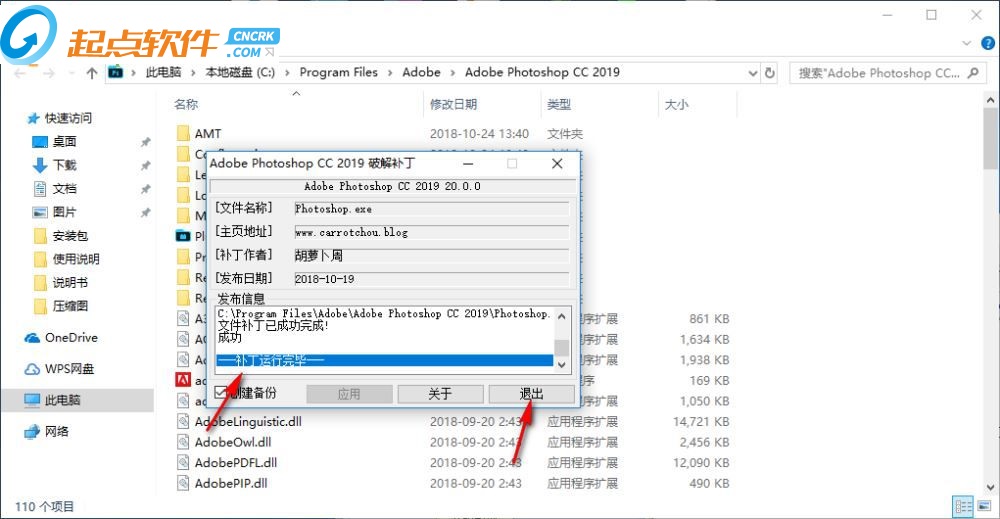
Task: Switch to details view icon in status bar
Action: point(963,506)
